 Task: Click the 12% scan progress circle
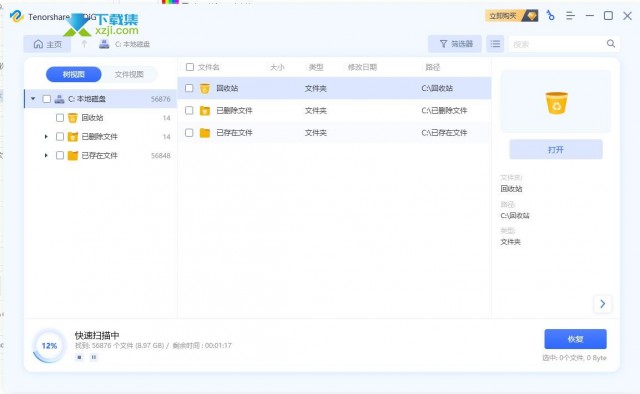point(49,346)
